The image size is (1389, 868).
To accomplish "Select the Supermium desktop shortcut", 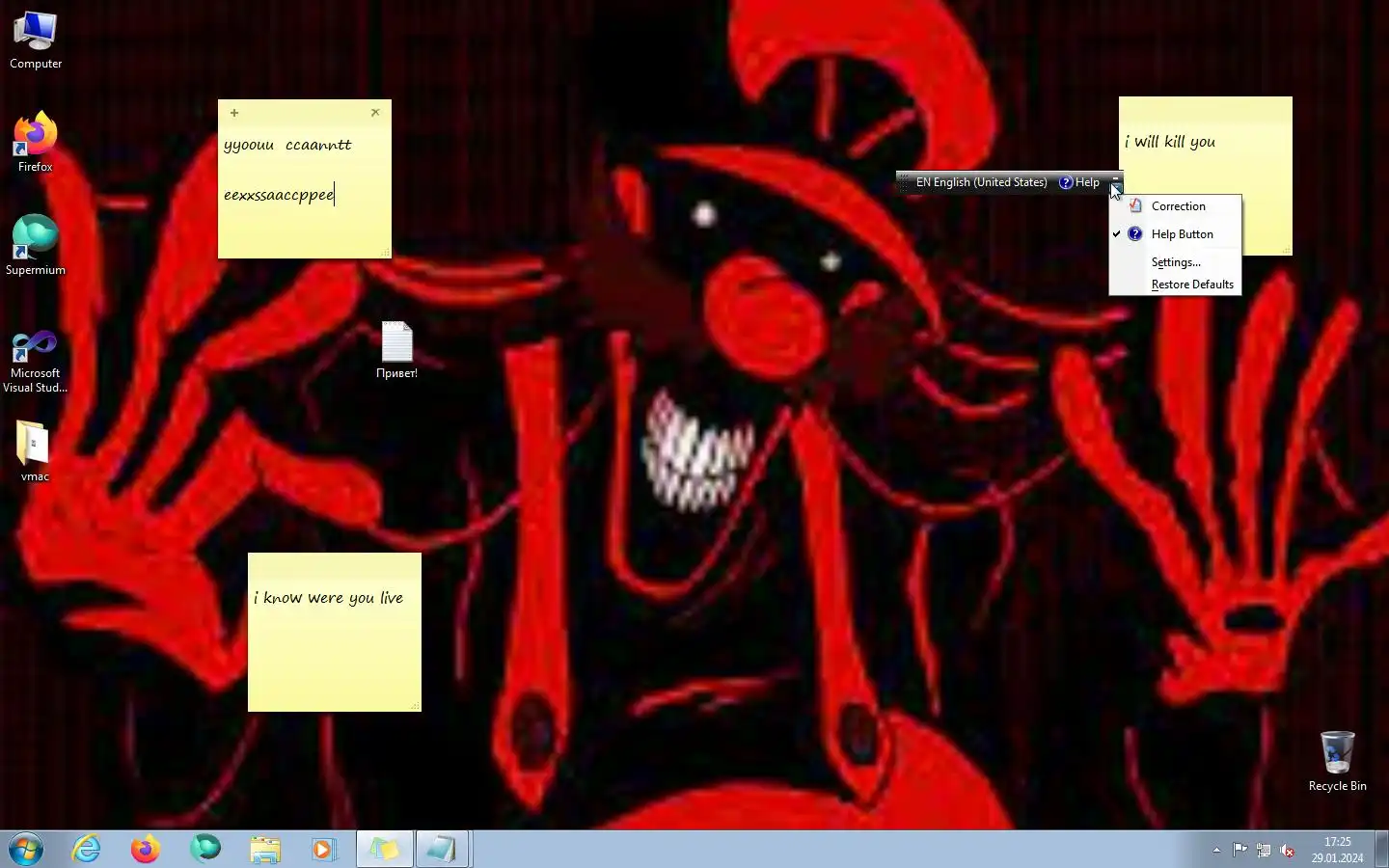I will (36, 245).
